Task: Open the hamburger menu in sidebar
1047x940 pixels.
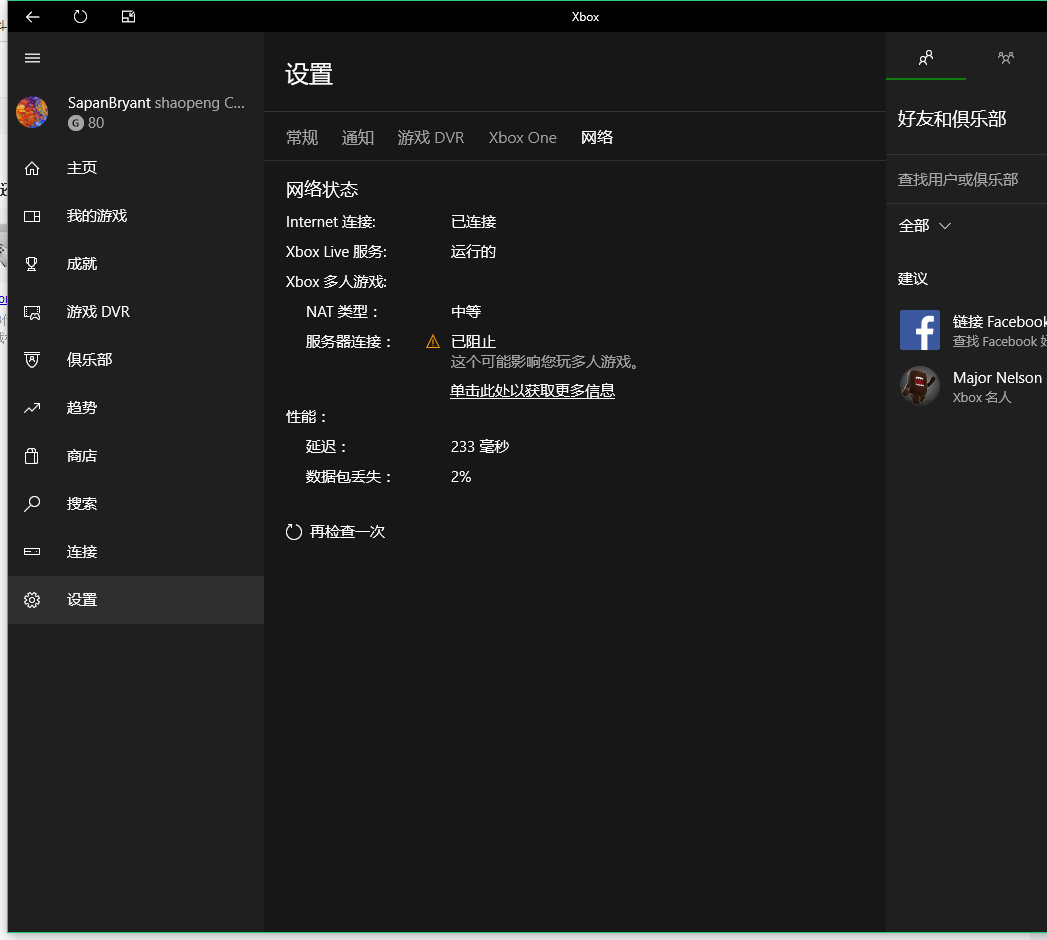Action: point(32,58)
